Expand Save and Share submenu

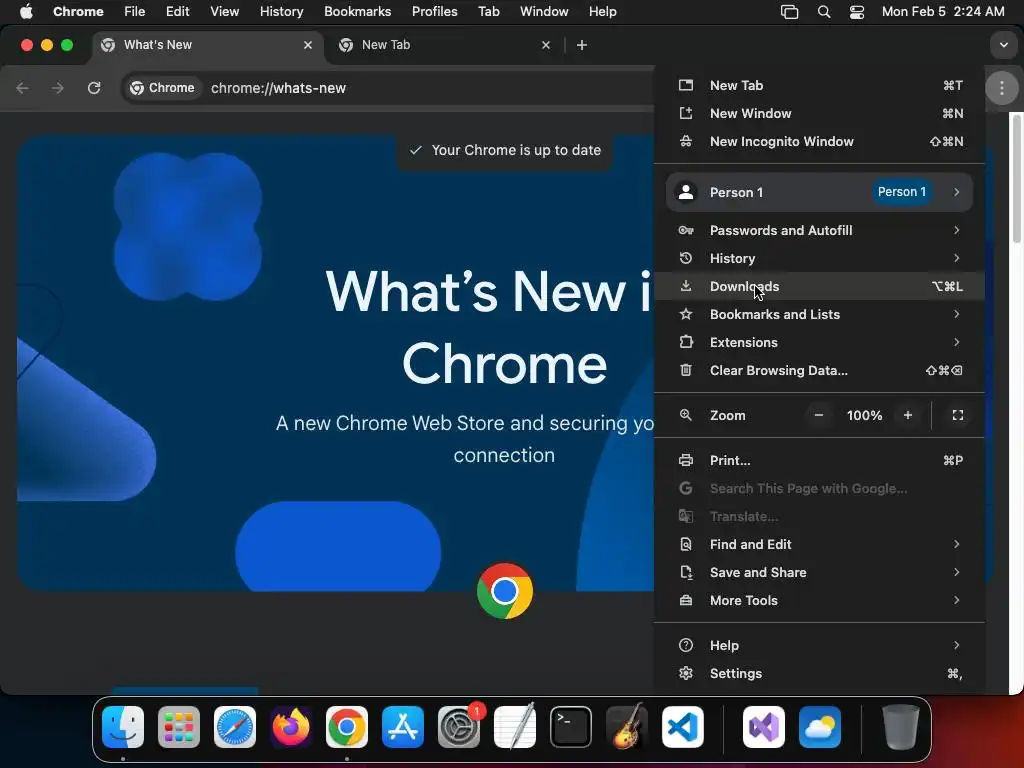click(820, 573)
